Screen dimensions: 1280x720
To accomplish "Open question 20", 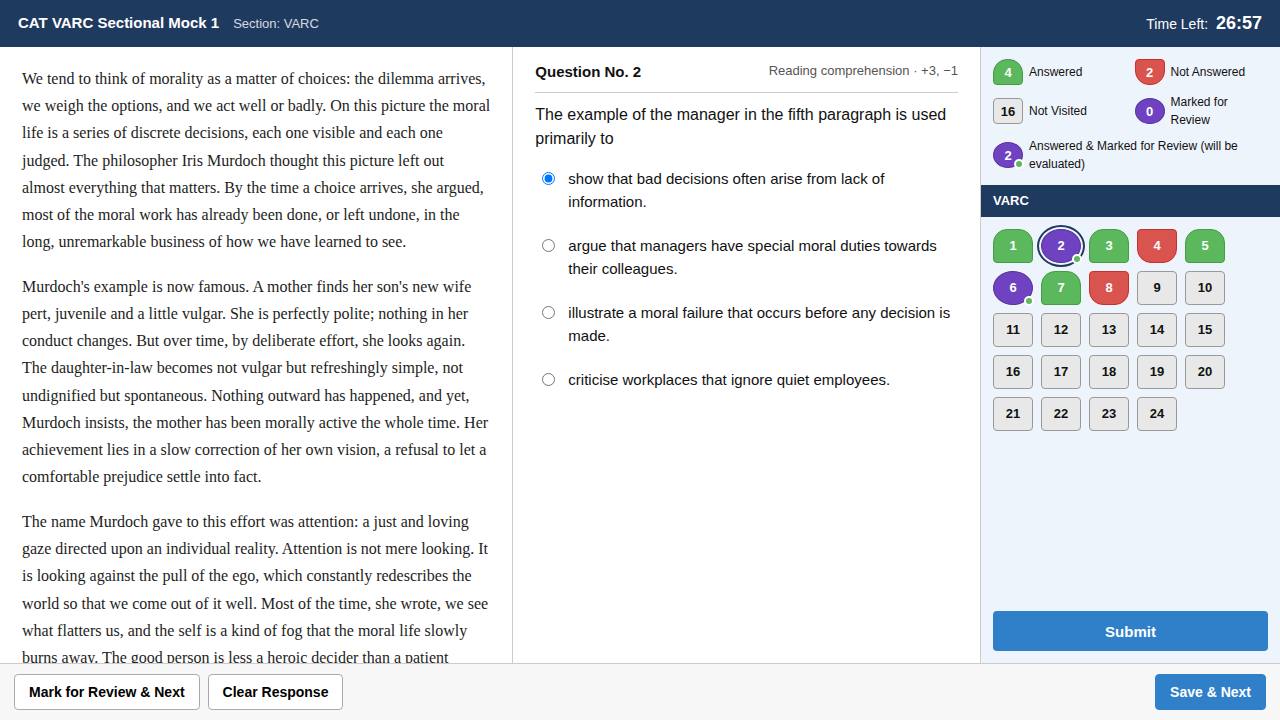I will click(1205, 372).
